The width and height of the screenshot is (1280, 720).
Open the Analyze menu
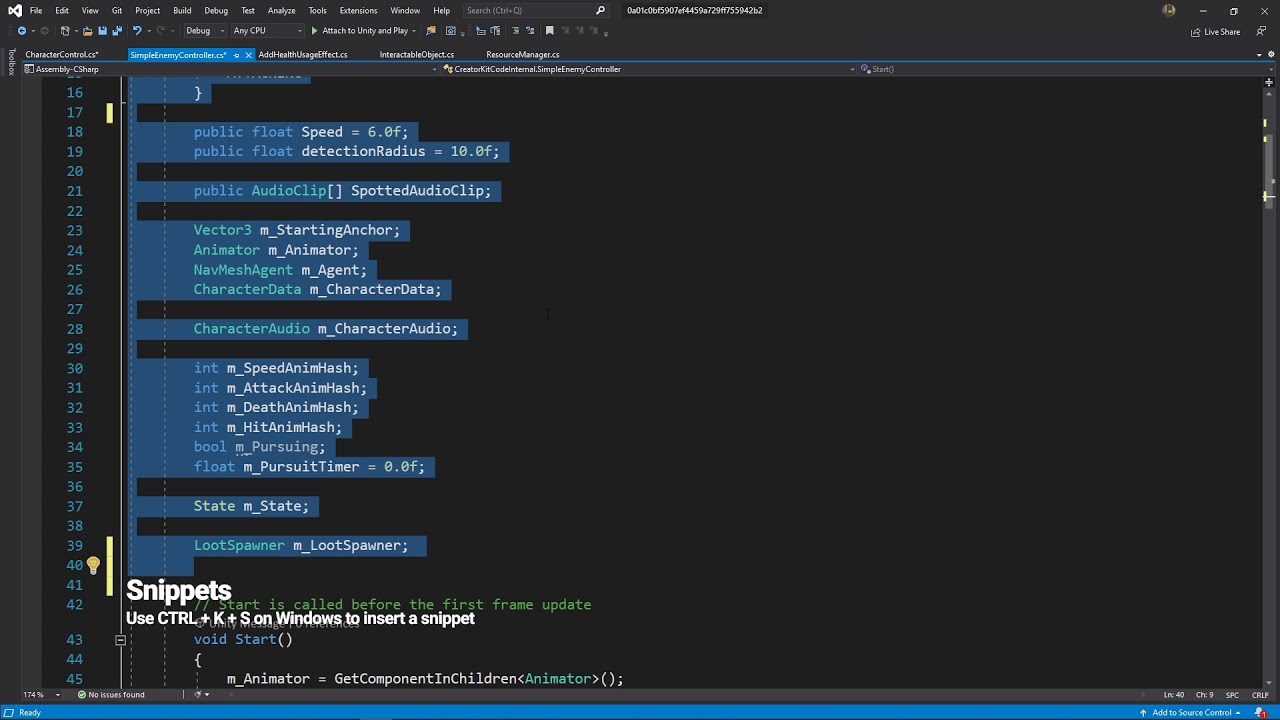click(281, 10)
